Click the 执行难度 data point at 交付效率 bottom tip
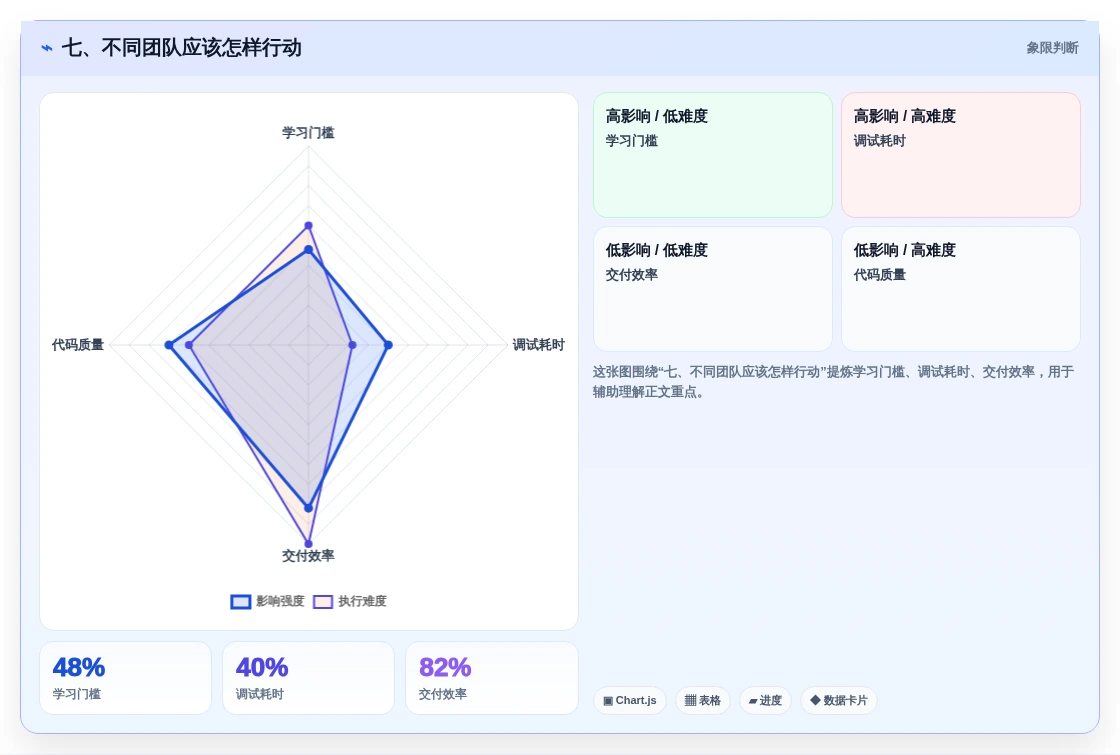 pyautogui.click(x=309, y=544)
